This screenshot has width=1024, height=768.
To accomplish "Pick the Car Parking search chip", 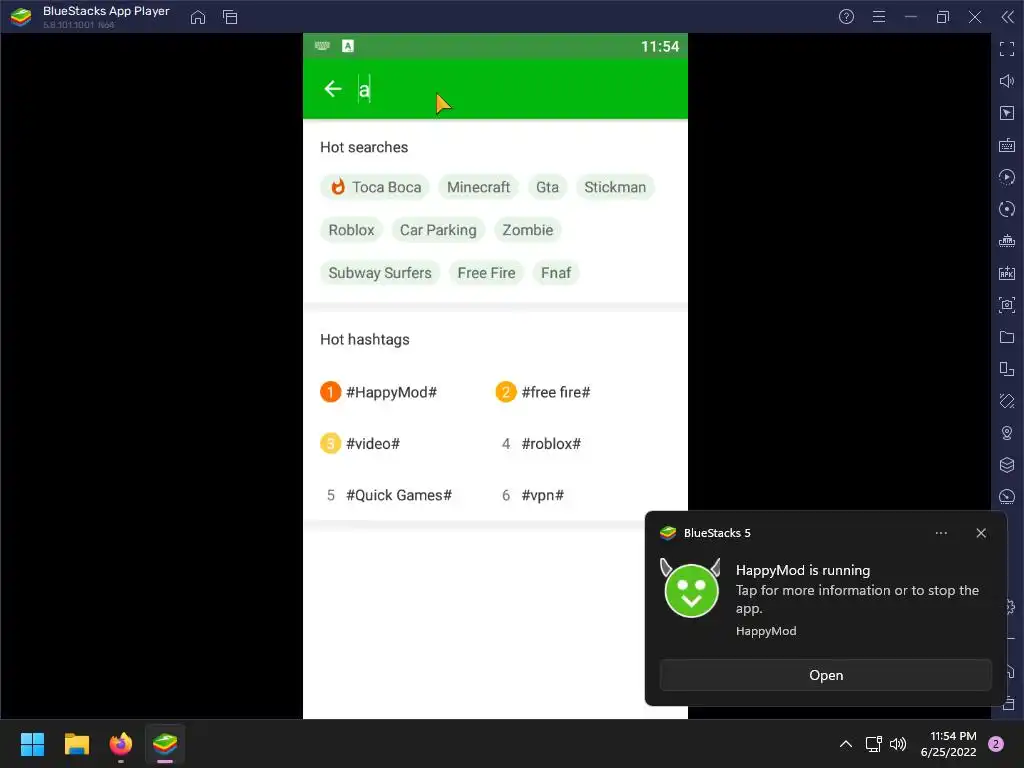I will [438, 230].
